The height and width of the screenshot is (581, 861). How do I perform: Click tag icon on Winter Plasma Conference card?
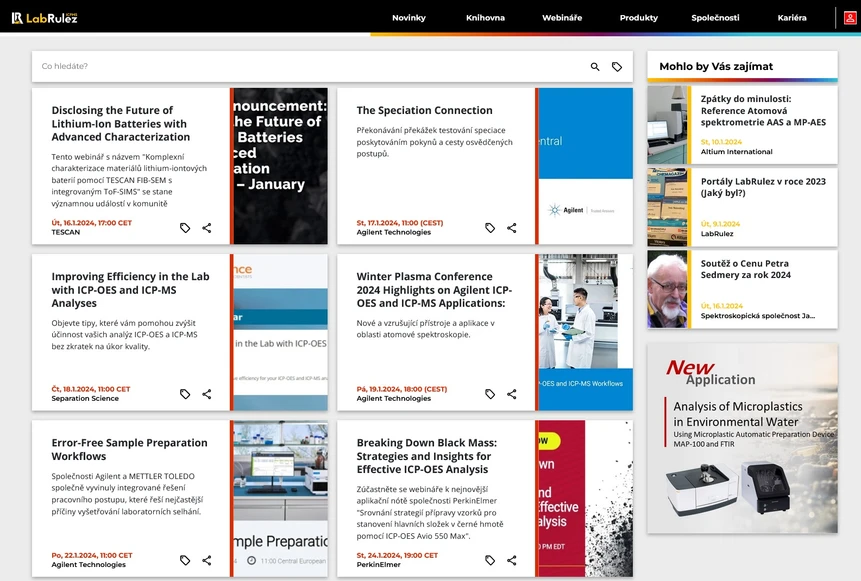490,394
